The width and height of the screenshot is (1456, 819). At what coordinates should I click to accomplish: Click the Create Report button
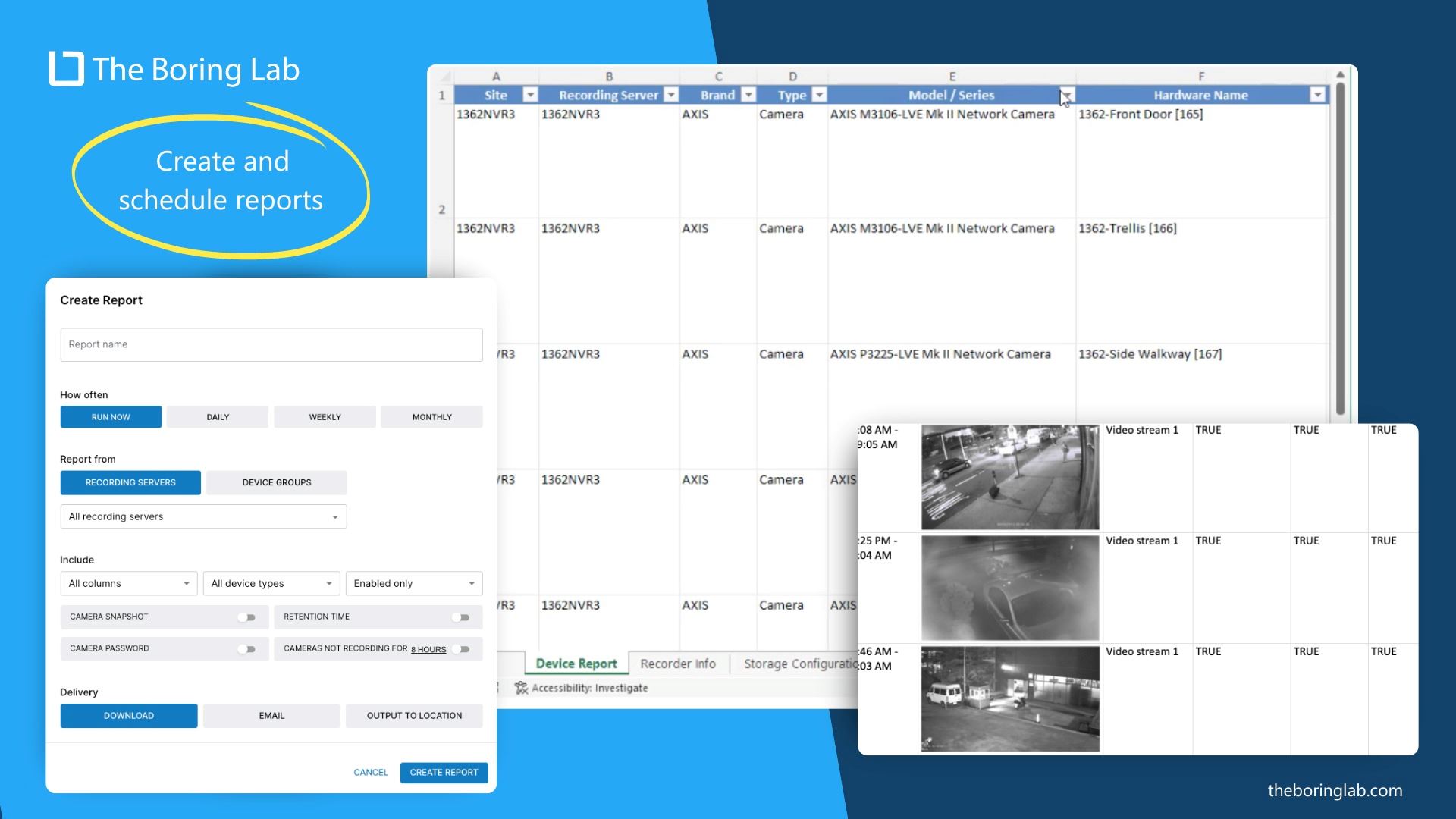[x=444, y=773]
